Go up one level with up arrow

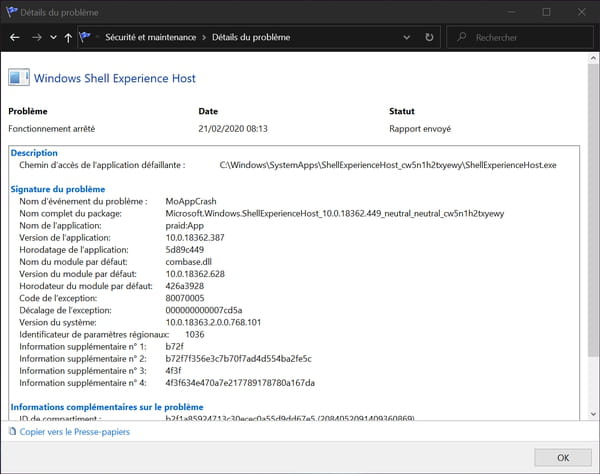(68, 37)
